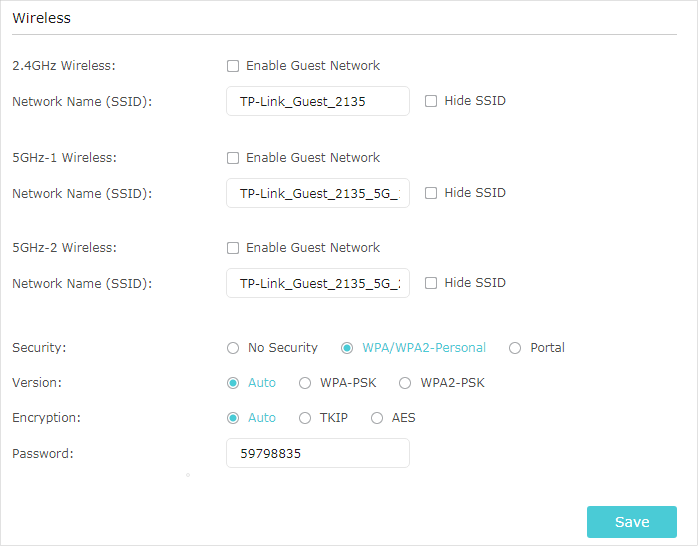Enable Guest Network for 2.4GHz Wireless
The height and width of the screenshot is (546, 698).
233,66
